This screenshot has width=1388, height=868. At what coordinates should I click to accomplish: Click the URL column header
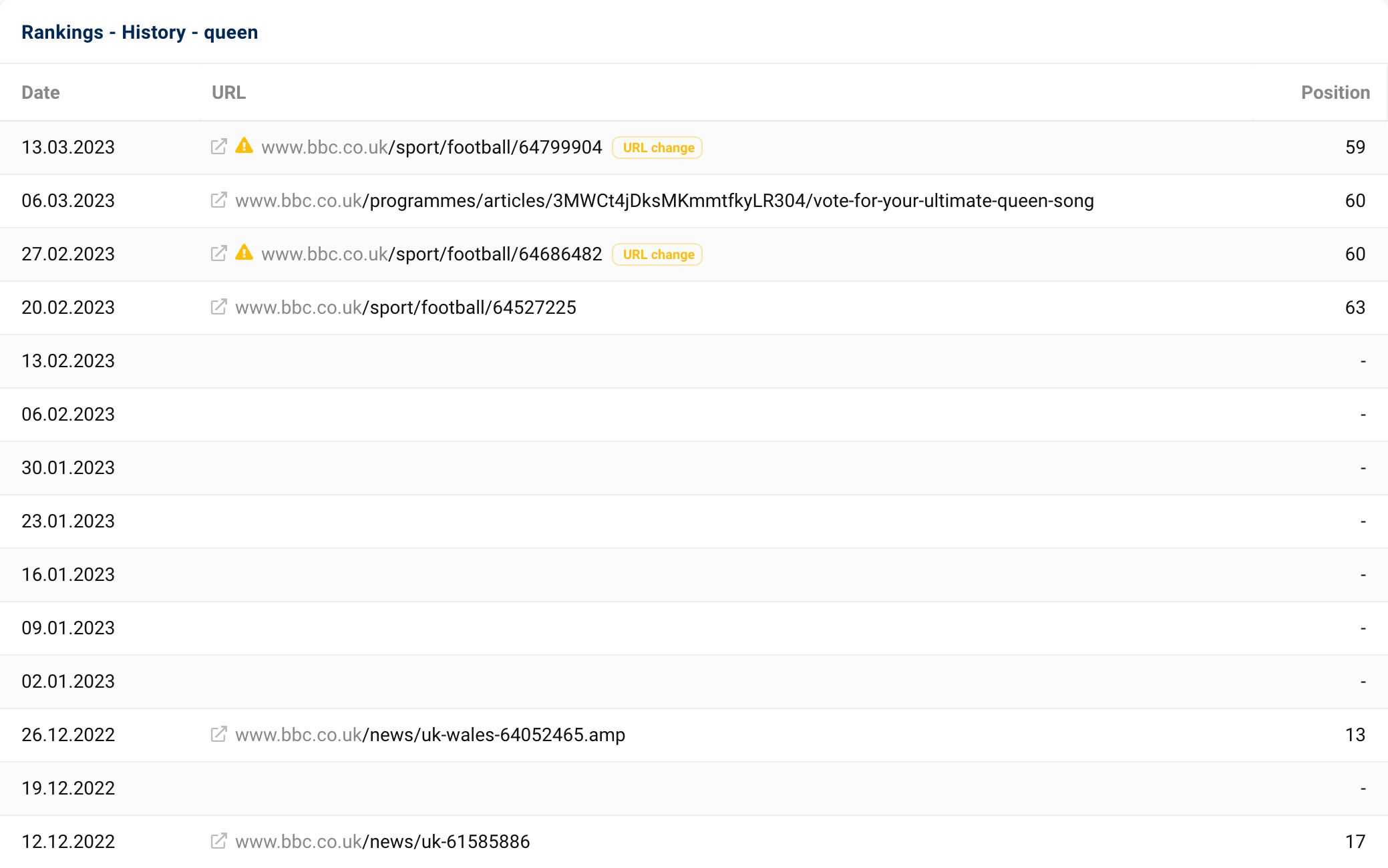click(228, 93)
